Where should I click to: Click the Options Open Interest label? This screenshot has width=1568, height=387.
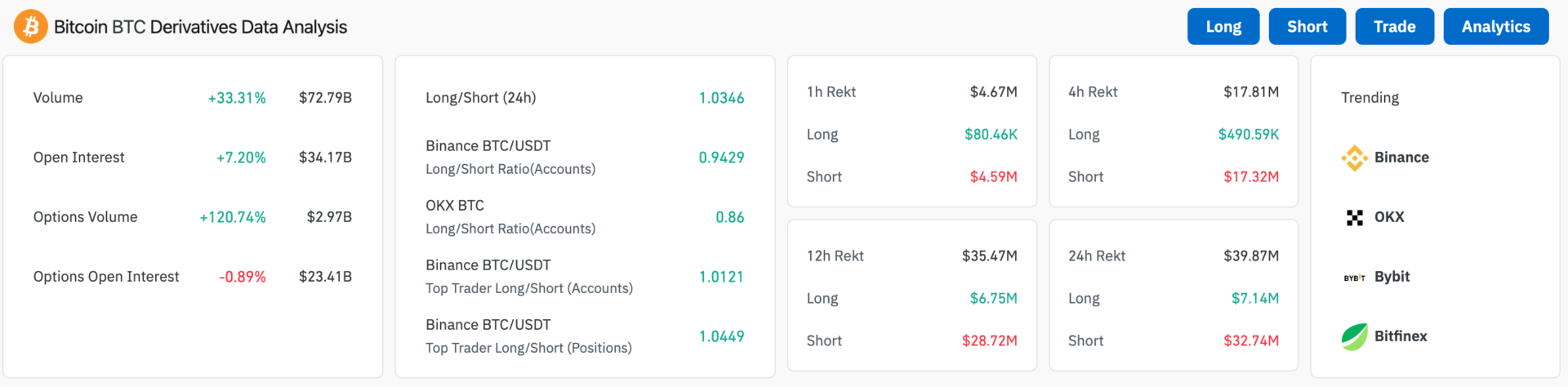point(106,277)
